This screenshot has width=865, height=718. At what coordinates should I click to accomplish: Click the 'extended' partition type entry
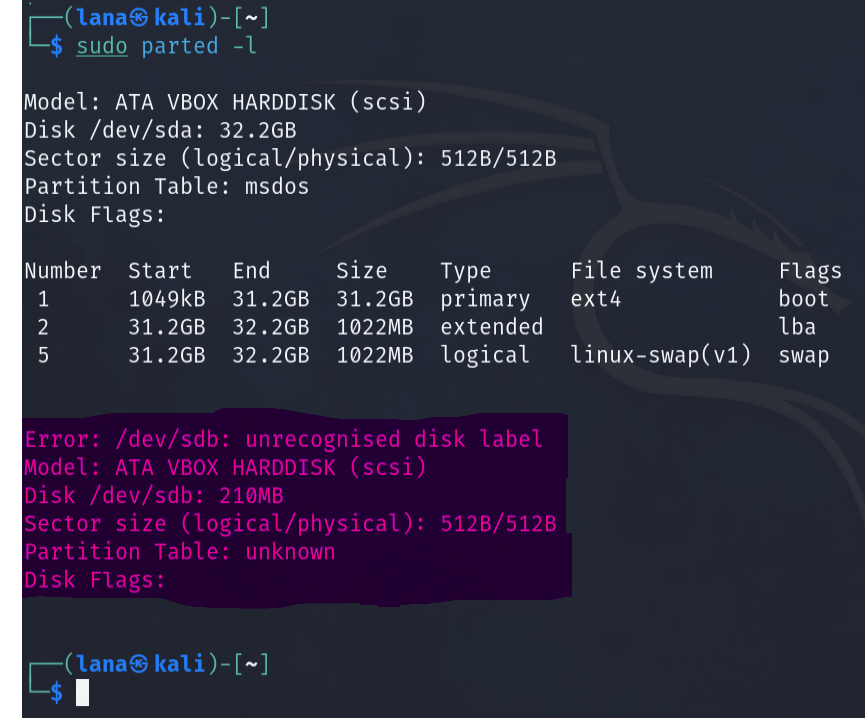tap(492, 327)
